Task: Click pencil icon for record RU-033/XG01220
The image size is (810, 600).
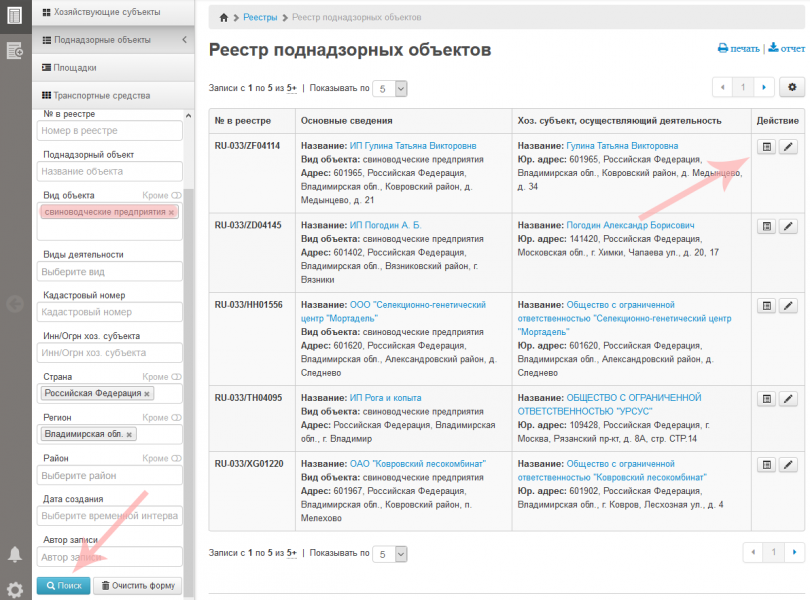Action: (788, 465)
